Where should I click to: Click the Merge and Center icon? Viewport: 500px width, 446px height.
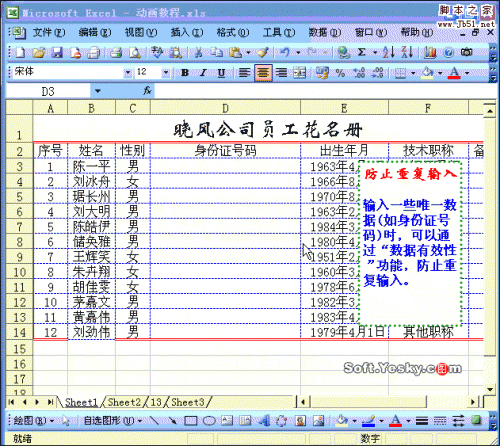300,73
